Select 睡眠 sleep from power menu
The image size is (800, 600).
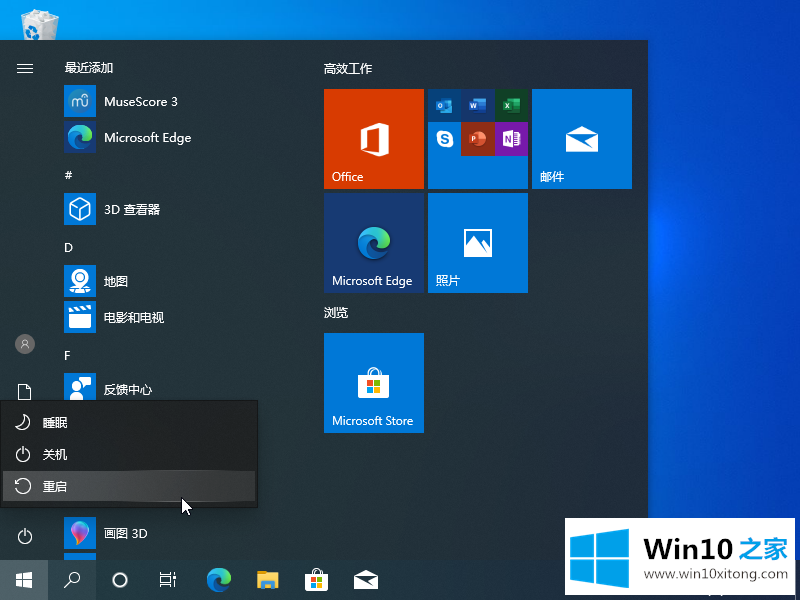point(129,422)
